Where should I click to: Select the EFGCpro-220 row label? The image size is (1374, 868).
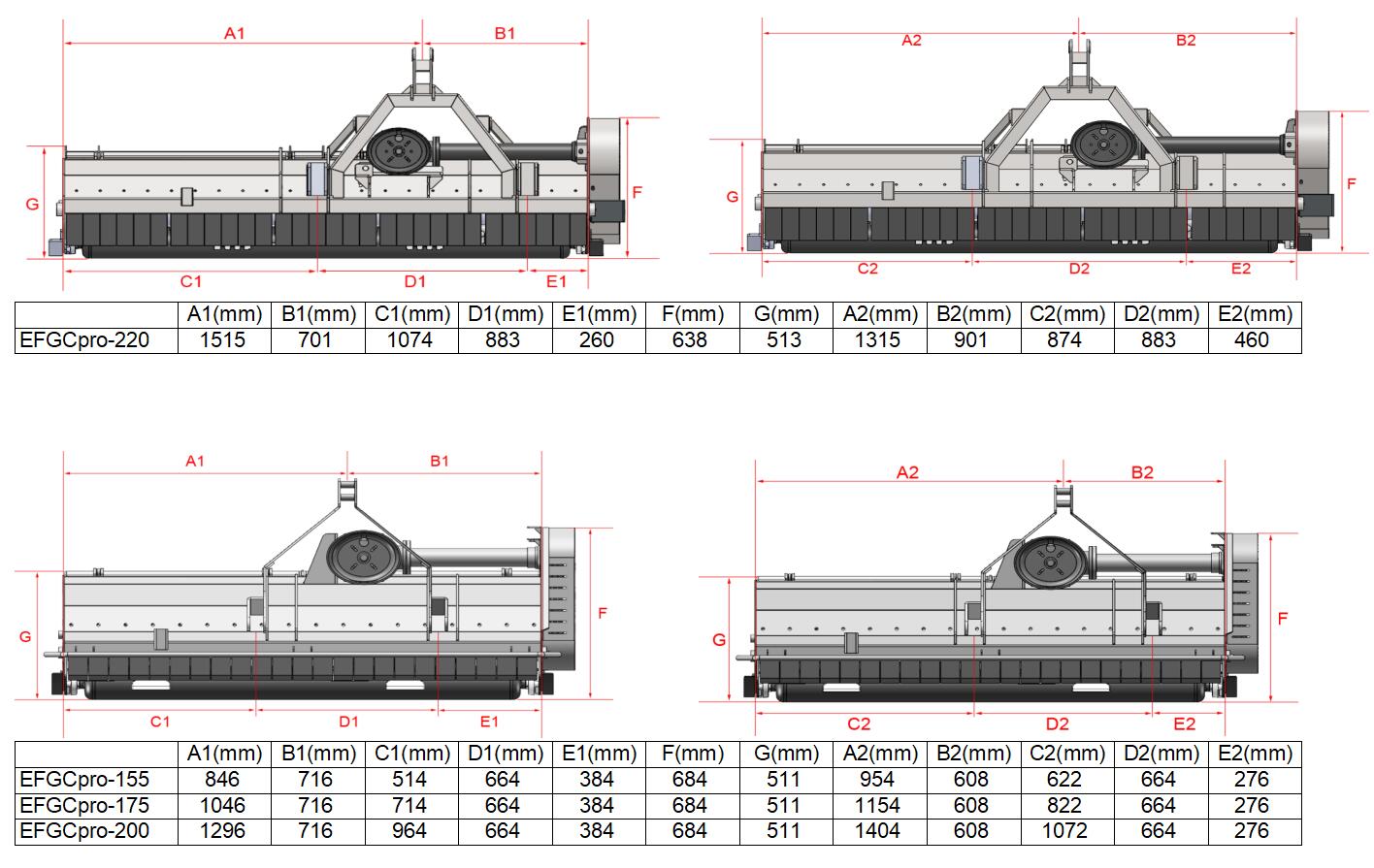(x=84, y=340)
